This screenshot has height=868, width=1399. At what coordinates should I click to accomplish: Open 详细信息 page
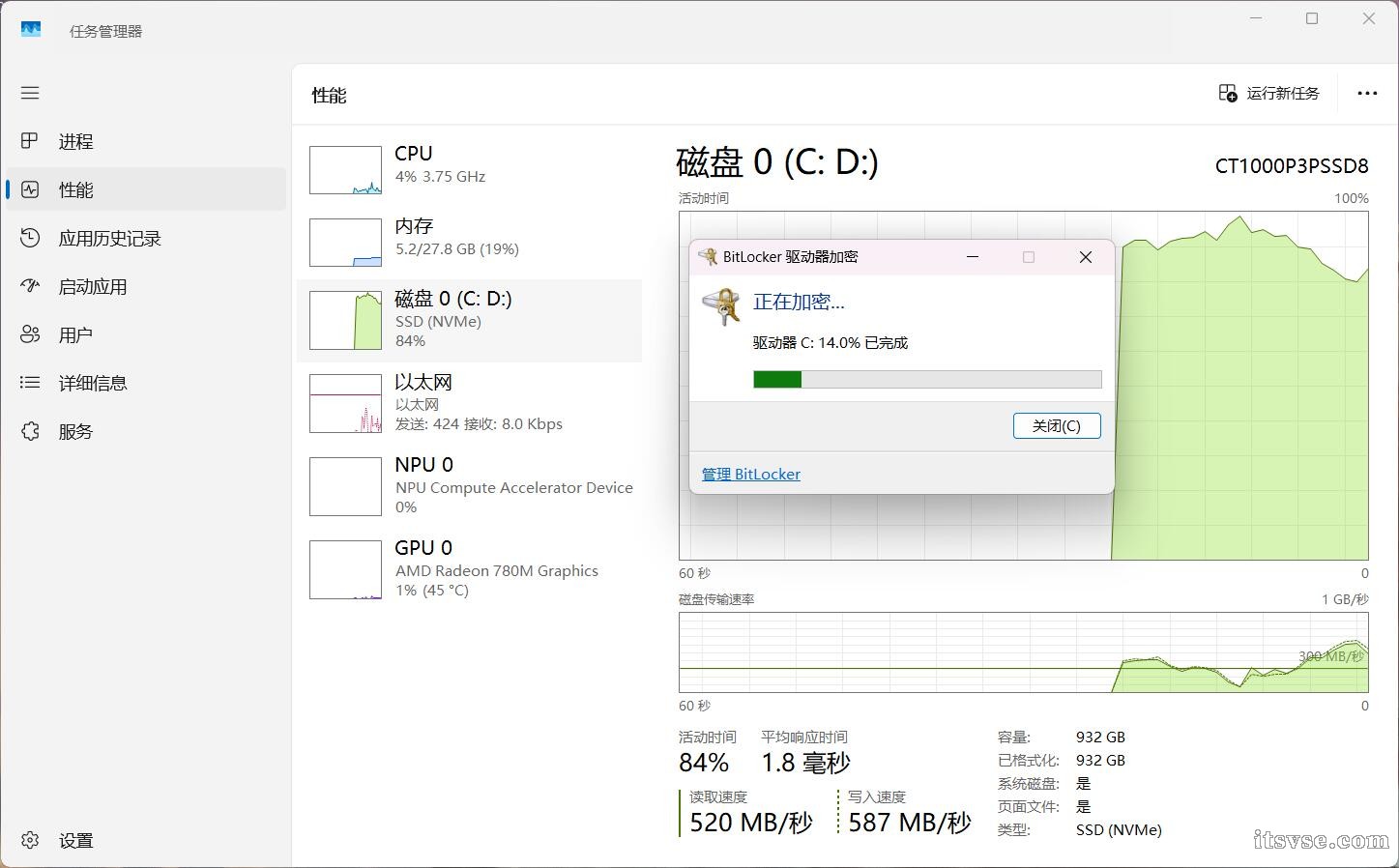coord(146,383)
